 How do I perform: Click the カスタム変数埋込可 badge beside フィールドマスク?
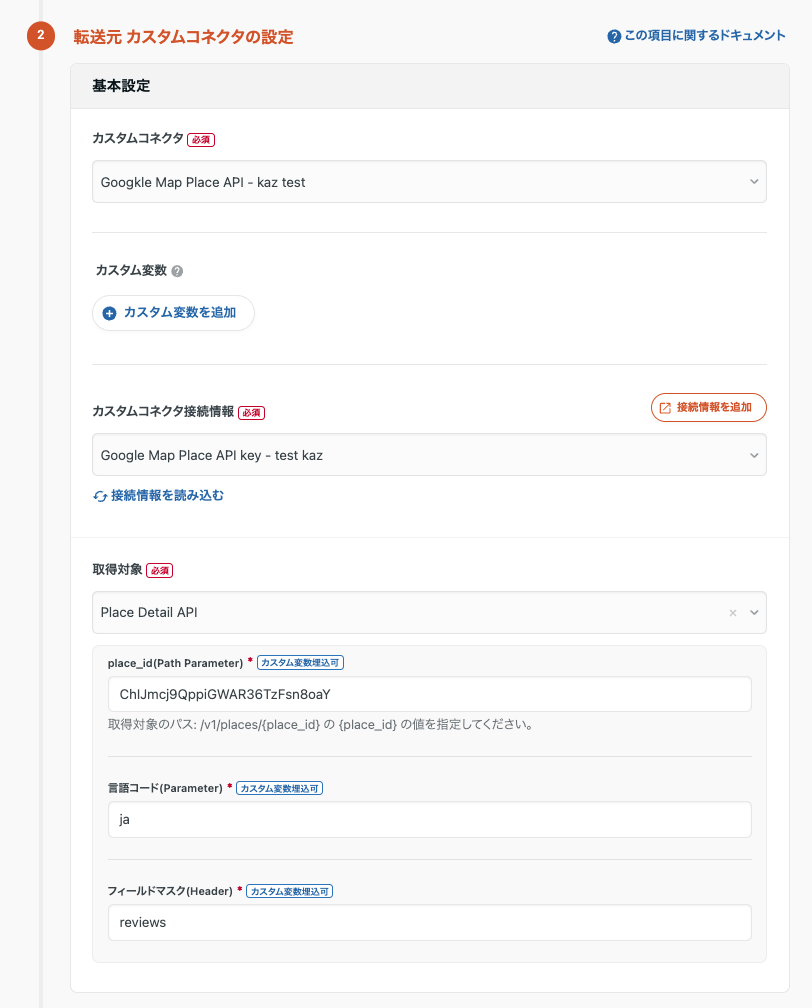pyautogui.click(x=289, y=891)
